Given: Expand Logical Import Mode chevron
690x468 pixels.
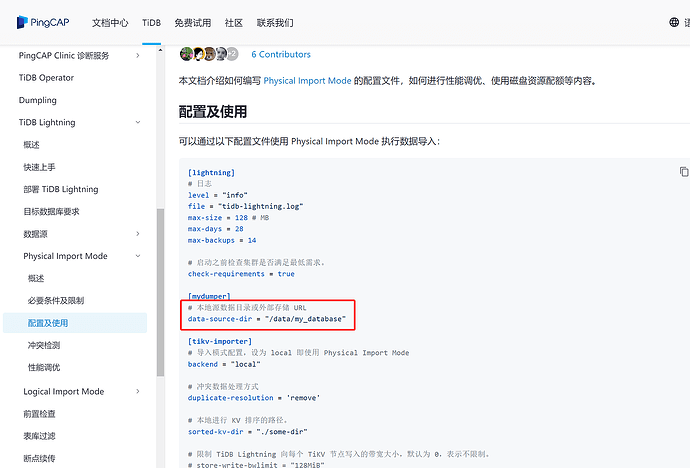Looking at the screenshot, I should coord(138,392).
